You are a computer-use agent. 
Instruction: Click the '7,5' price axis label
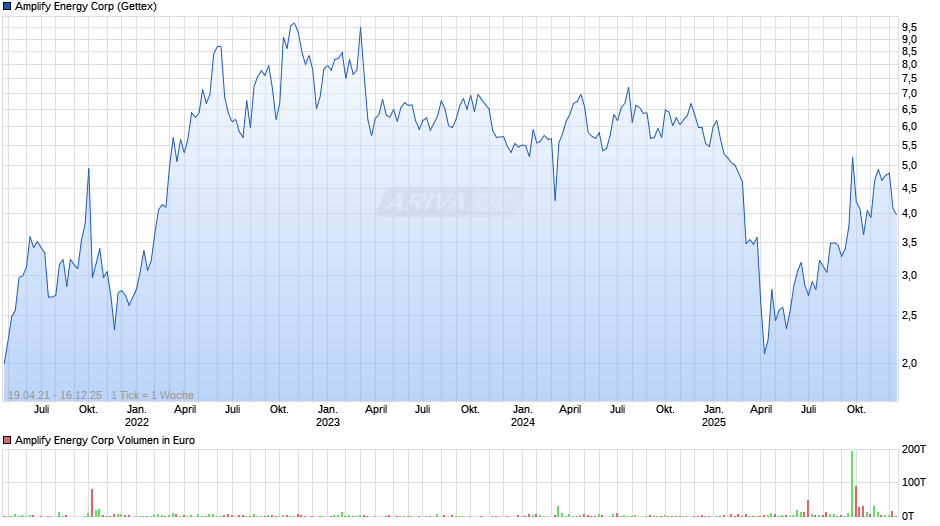coord(909,79)
